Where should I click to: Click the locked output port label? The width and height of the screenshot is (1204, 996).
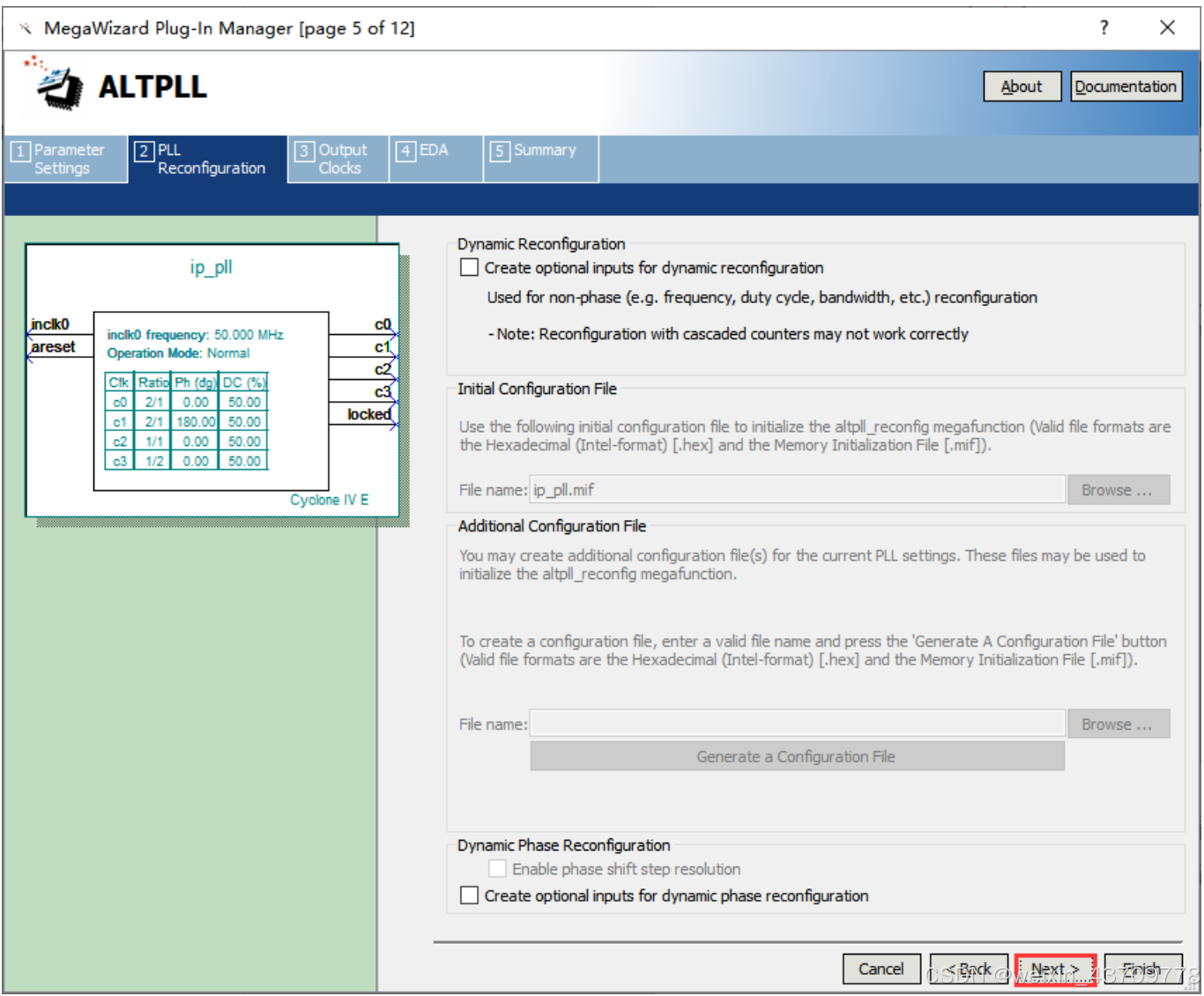coord(368,414)
